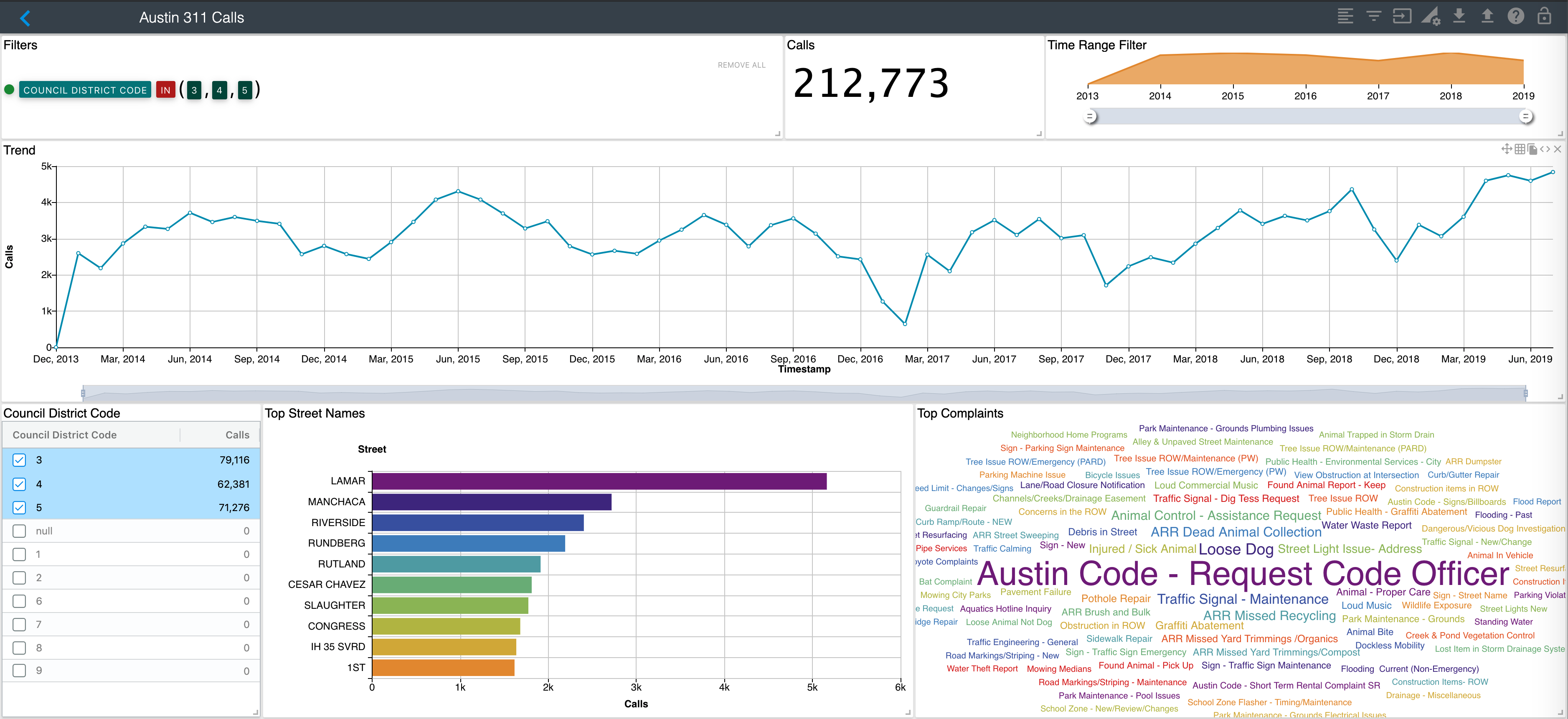Toggle the dashboard lock icon
1568x719 pixels.
pyautogui.click(x=1544, y=16)
